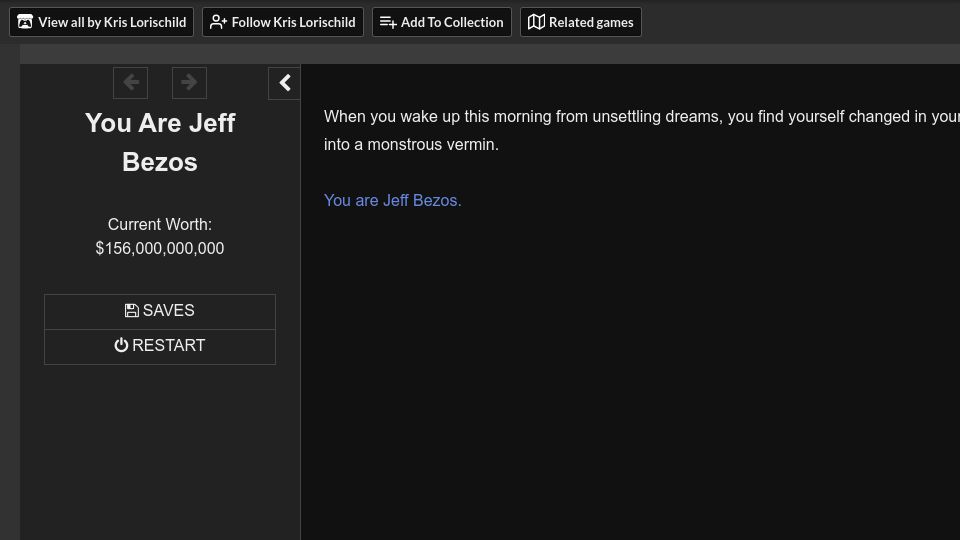960x540 pixels.
Task: Open Related games
Action: (x=580, y=22)
